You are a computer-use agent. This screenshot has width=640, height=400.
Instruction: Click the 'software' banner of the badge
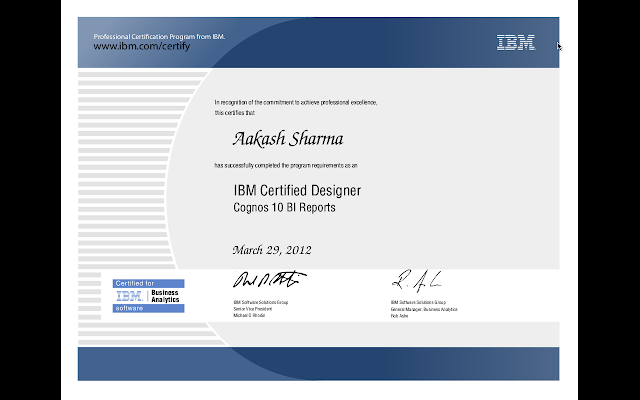(x=149, y=308)
